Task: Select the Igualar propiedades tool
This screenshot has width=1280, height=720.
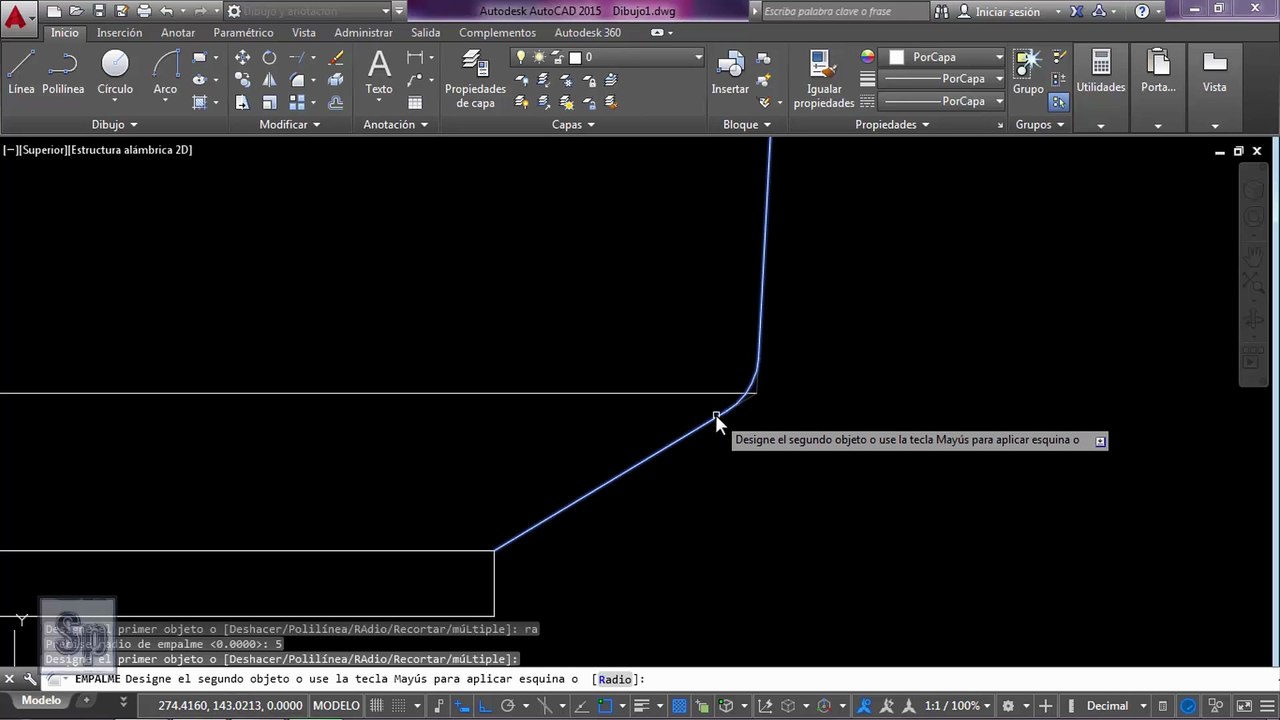Action: tap(824, 80)
